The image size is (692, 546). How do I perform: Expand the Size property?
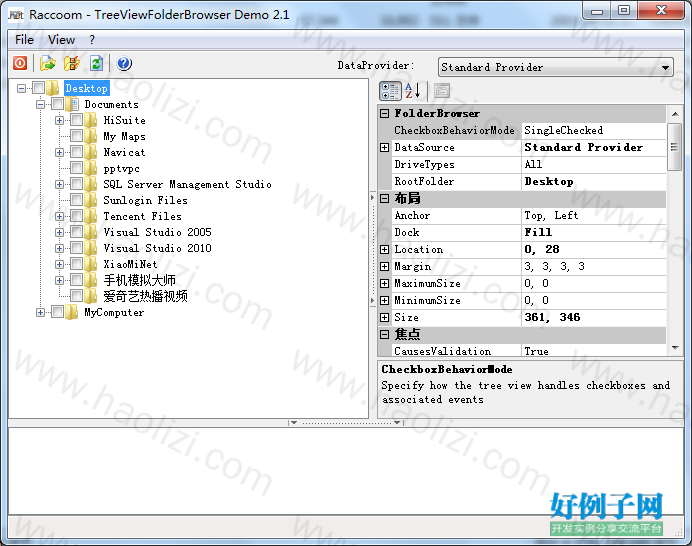384,317
